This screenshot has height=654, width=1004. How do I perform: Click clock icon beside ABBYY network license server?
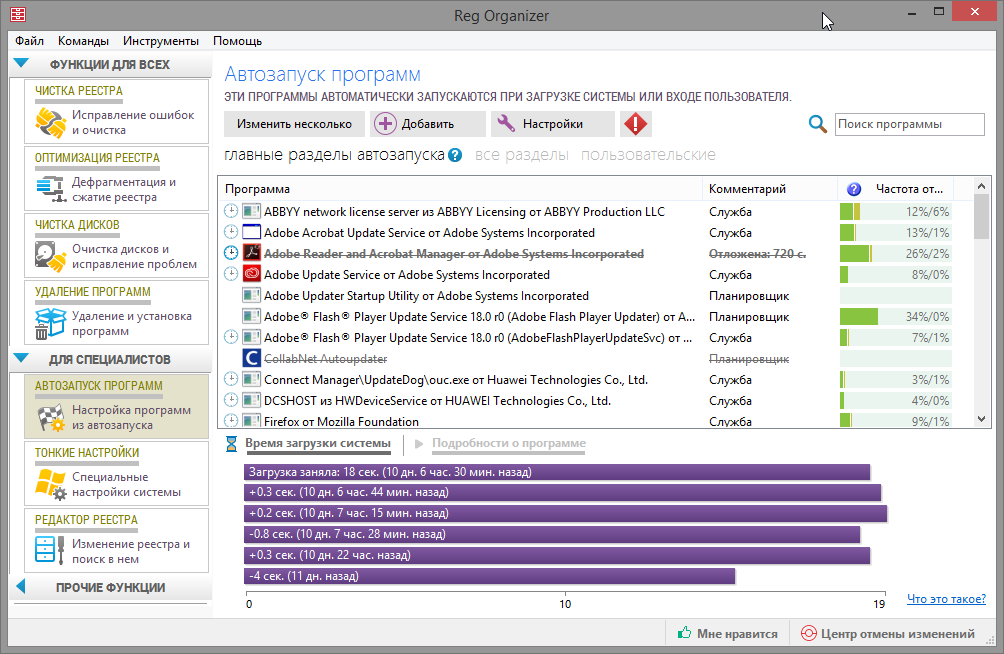(231, 212)
